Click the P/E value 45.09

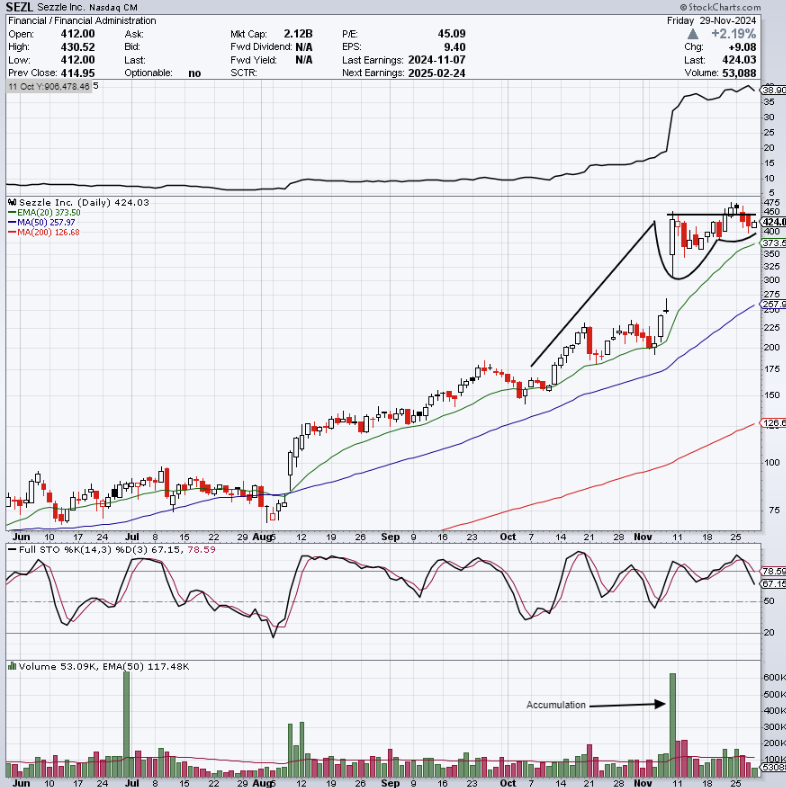coord(451,34)
